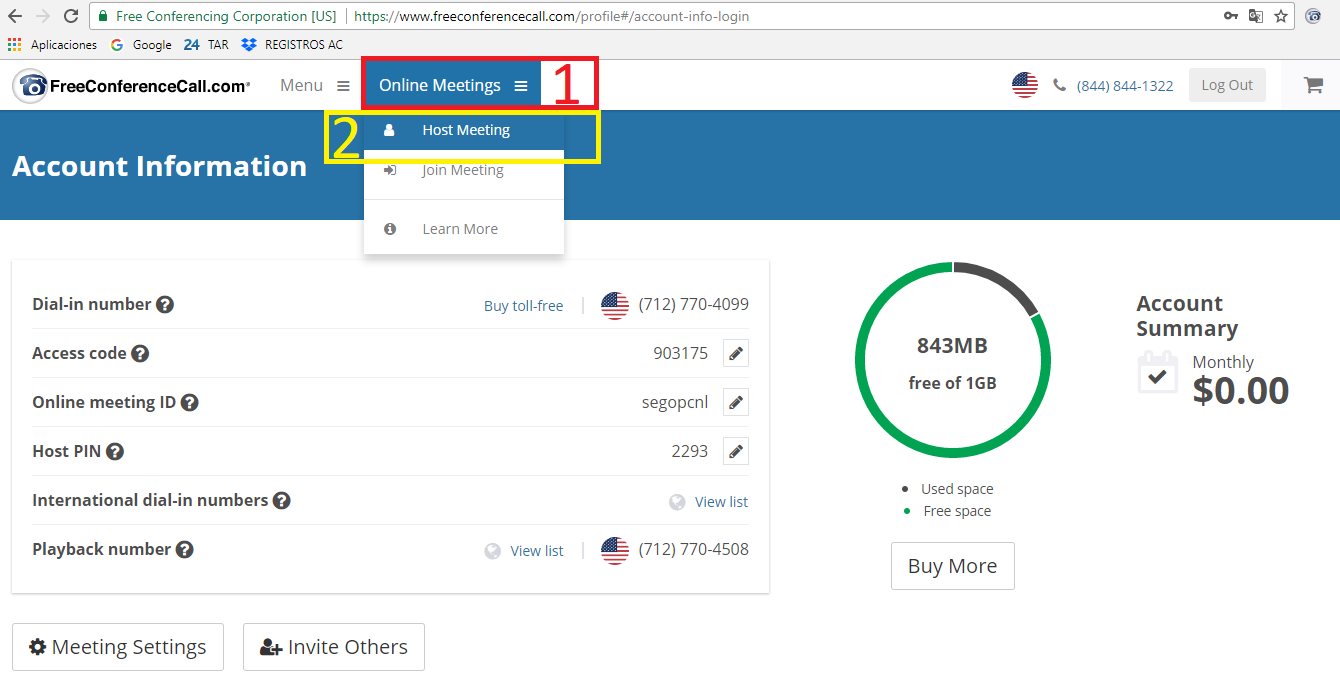1340x673 pixels.
Task: Expand the Menu hamburger dropdown
Action: [315, 86]
